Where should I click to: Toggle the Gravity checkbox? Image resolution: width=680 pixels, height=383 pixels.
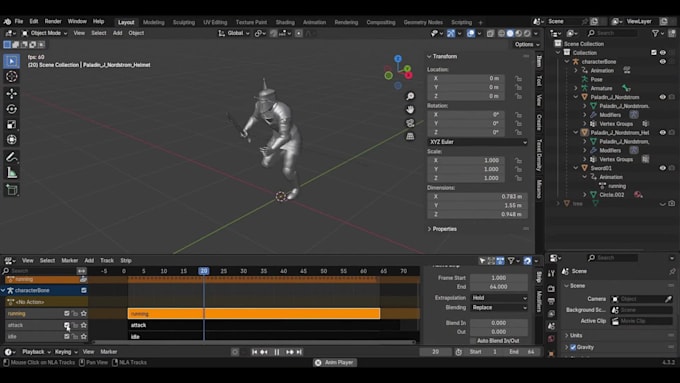[573, 347]
